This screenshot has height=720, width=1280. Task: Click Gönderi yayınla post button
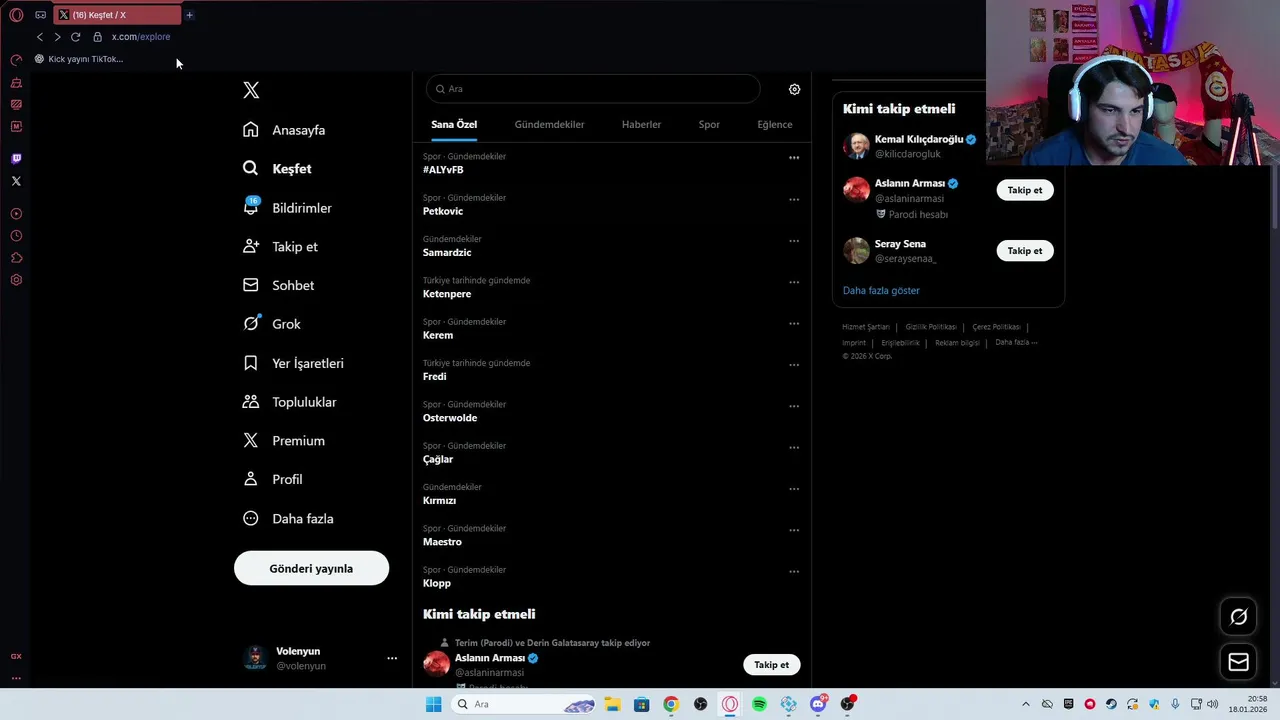pos(311,568)
